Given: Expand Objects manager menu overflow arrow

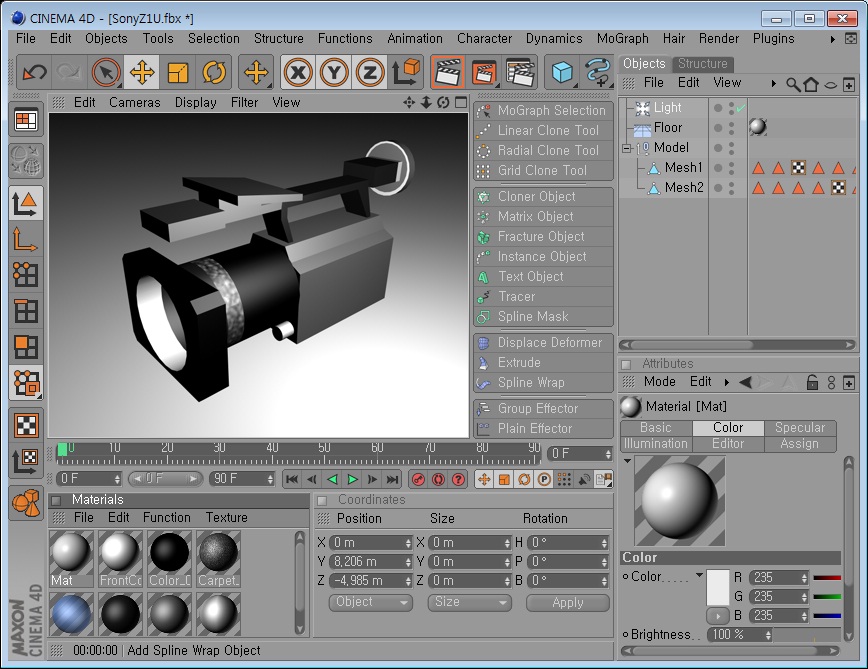Looking at the screenshot, I should pos(773,84).
